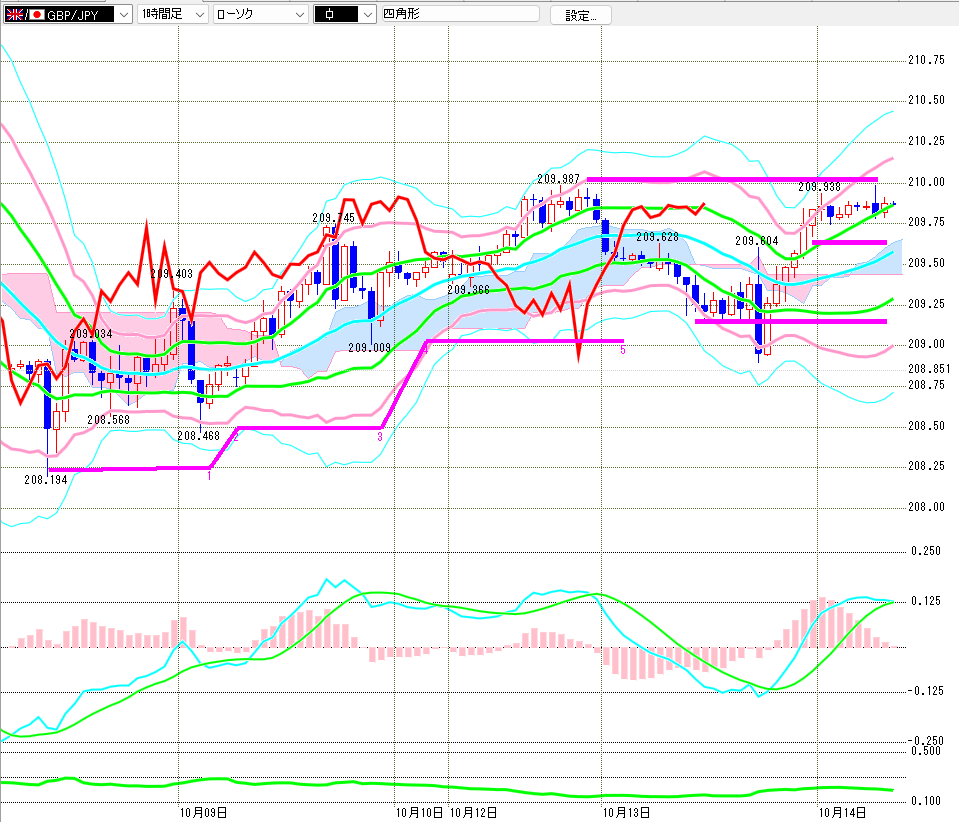The height and width of the screenshot is (822, 959).
Task: Select the 10月10日 date label
Action: tap(419, 813)
